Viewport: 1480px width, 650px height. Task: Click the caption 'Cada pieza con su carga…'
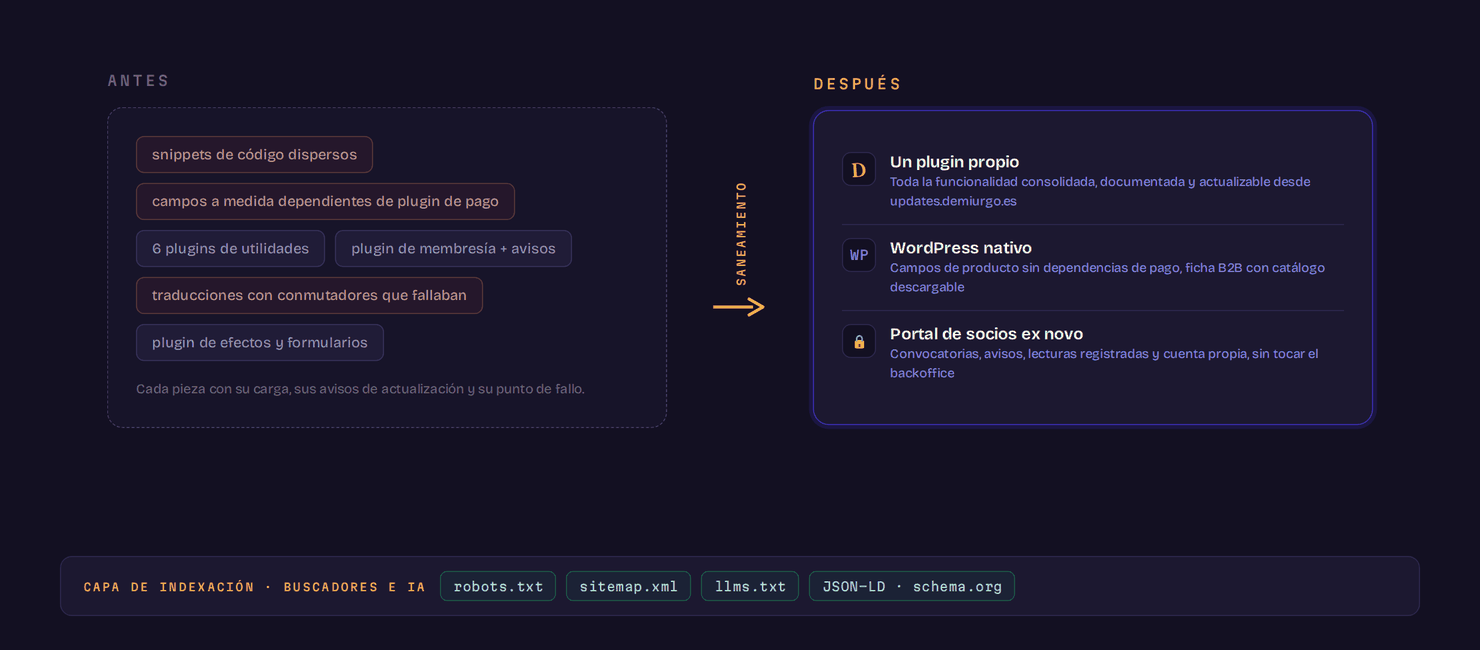pos(360,389)
